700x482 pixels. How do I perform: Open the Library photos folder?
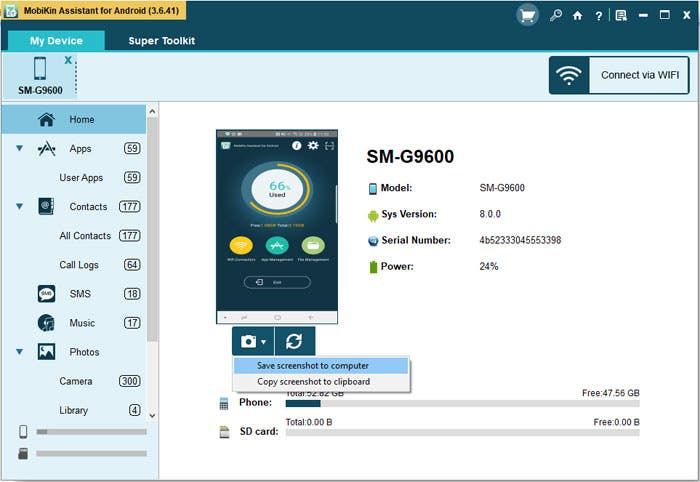point(74,410)
